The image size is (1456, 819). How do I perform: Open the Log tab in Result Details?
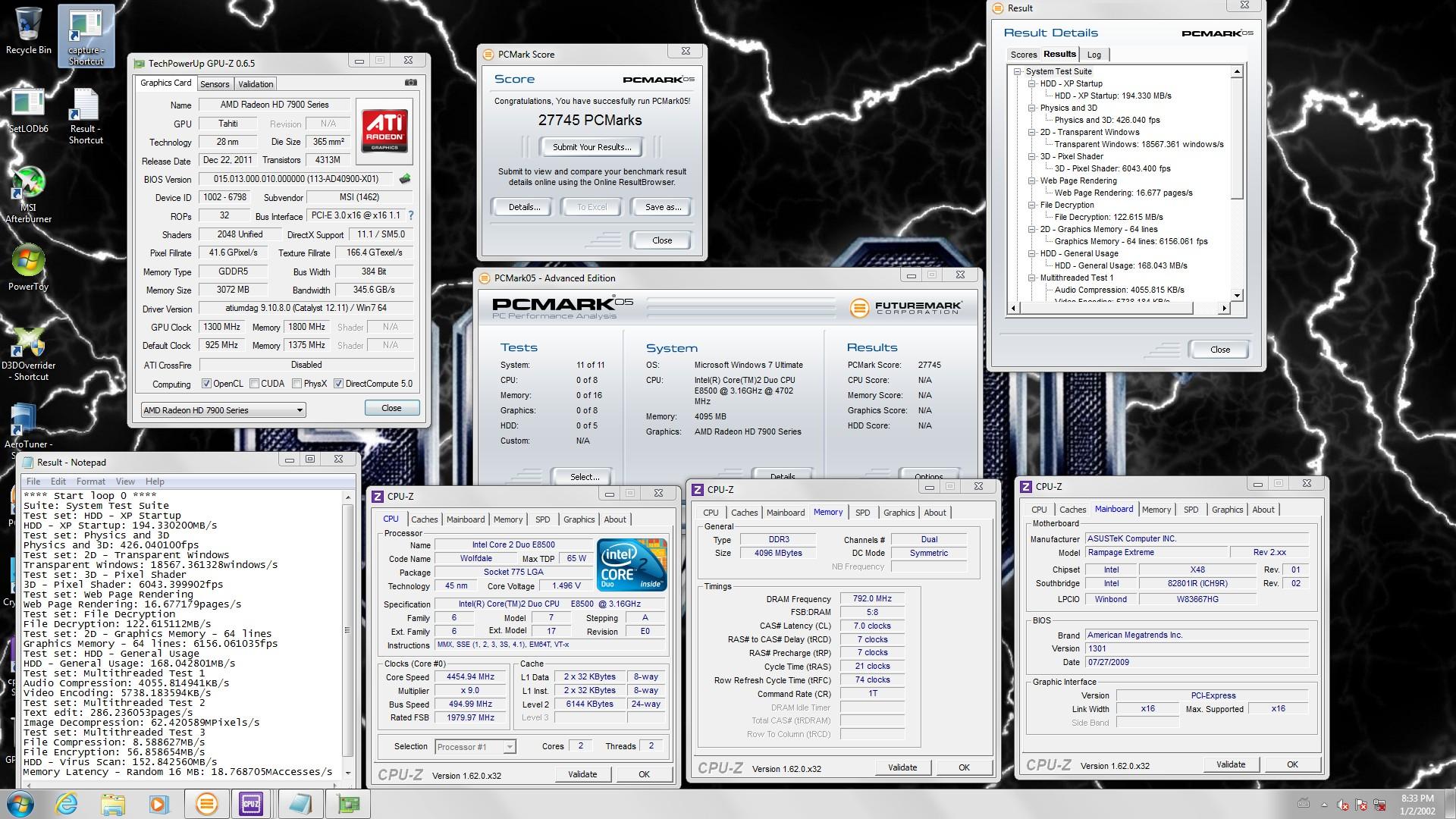(x=1094, y=55)
